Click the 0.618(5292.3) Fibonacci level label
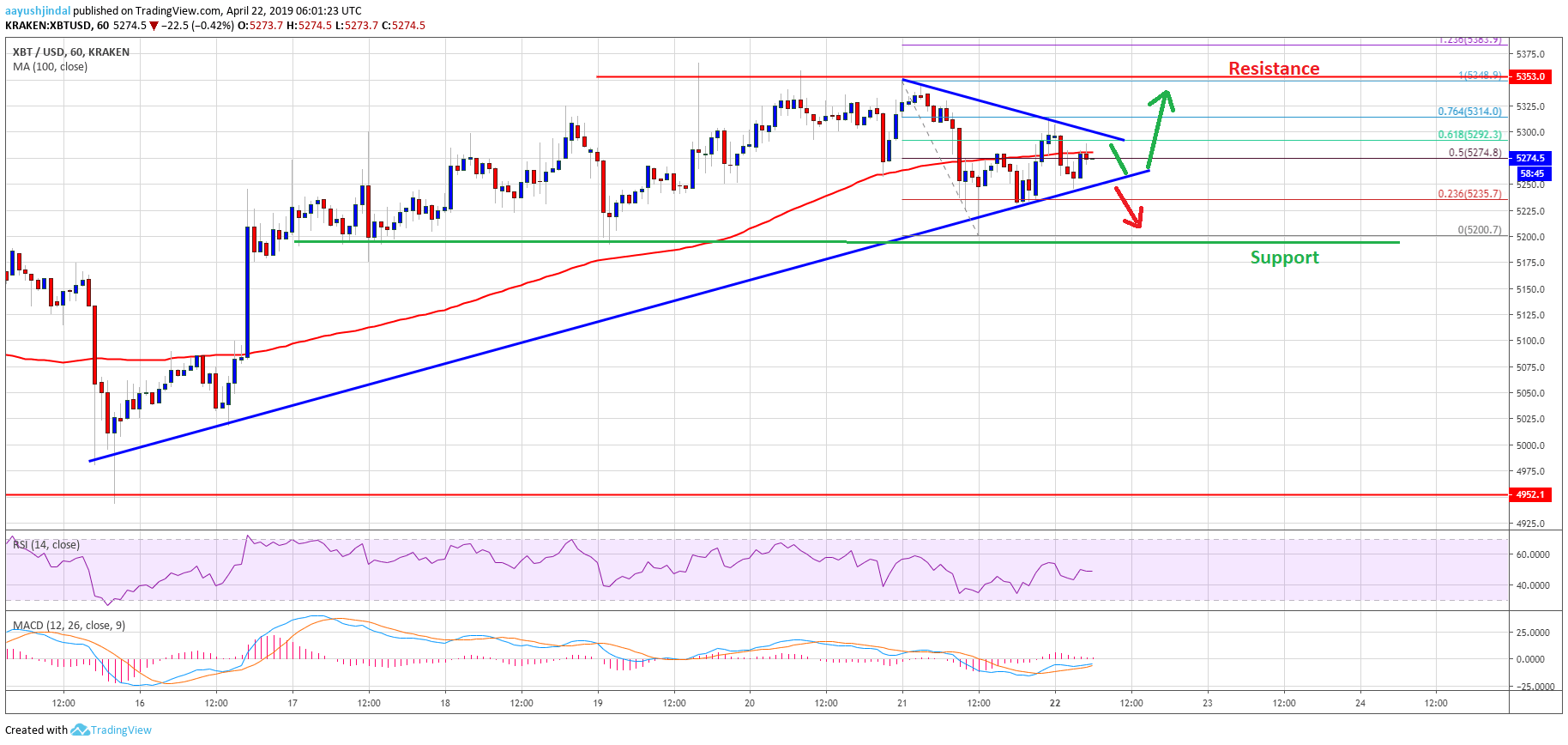1568x745 pixels. 1469,135
